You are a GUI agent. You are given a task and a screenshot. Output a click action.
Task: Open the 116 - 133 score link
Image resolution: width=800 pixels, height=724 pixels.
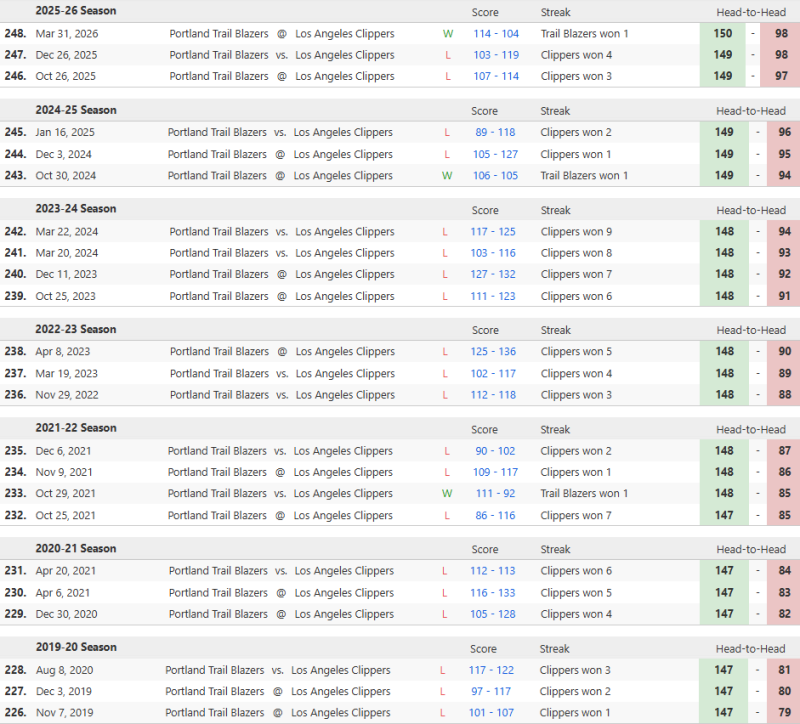coord(492,593)
